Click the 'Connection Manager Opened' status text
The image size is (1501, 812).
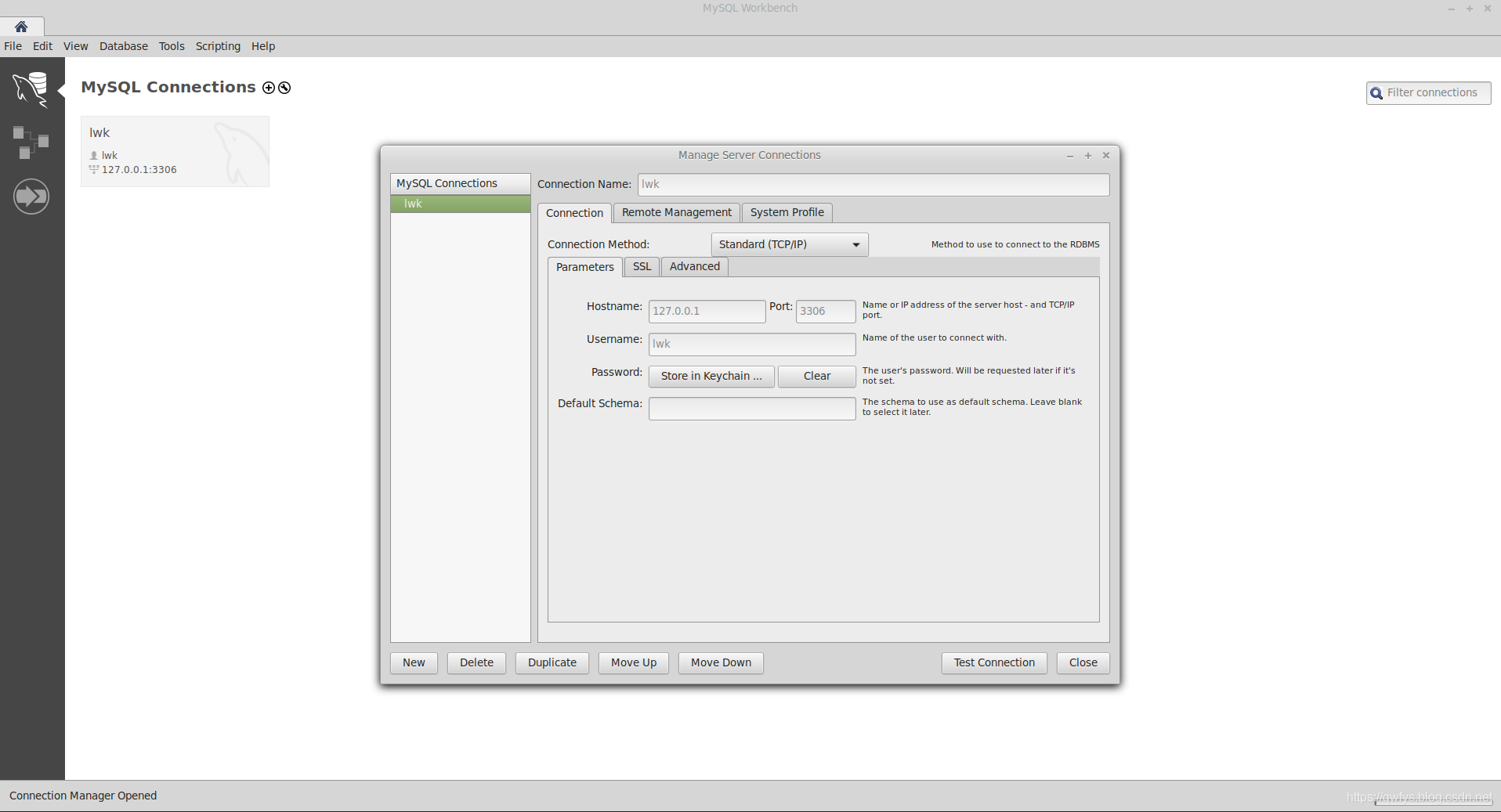click(83, 796)
